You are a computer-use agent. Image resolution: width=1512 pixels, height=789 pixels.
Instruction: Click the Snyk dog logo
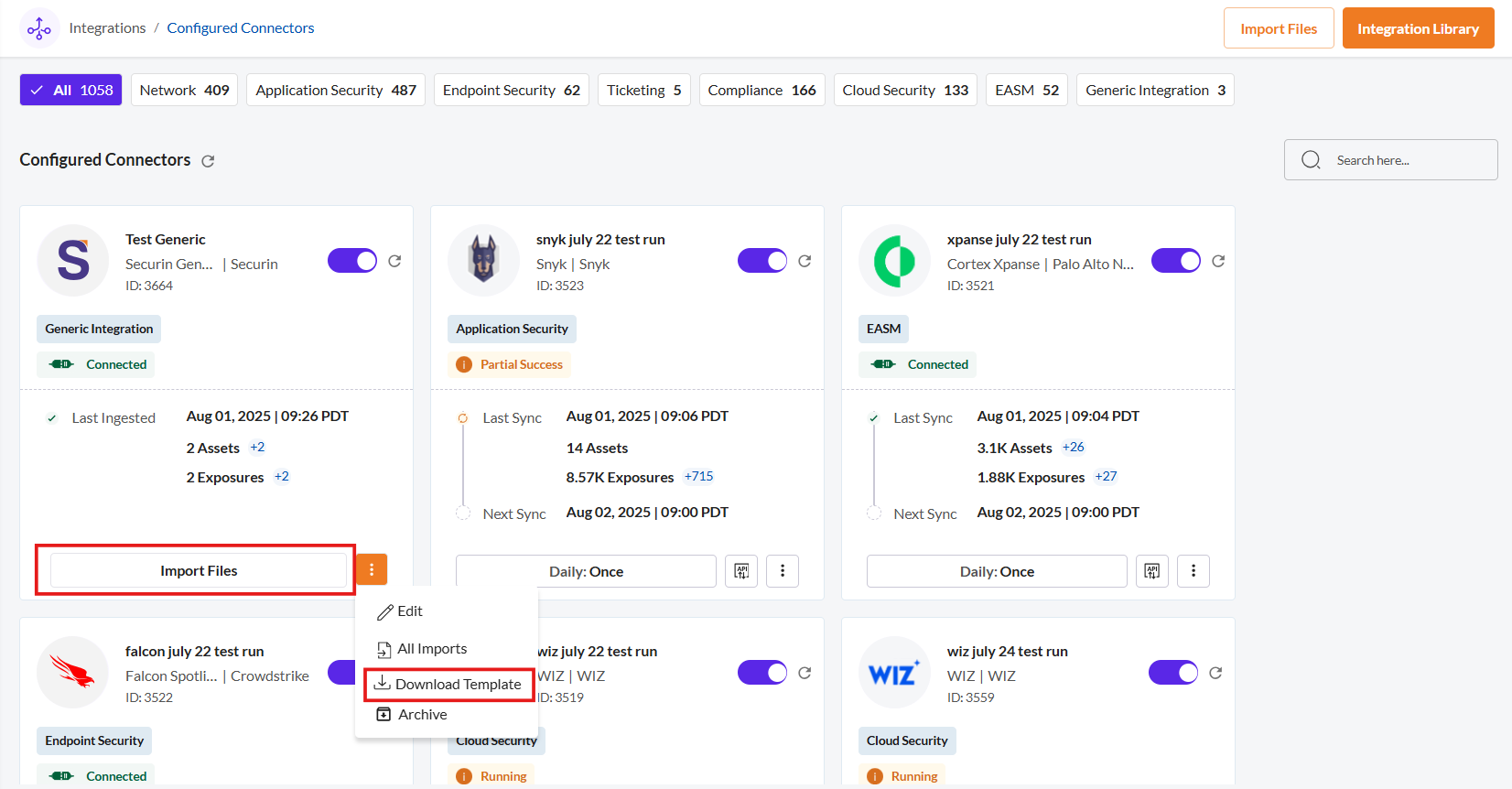[483, 261]
